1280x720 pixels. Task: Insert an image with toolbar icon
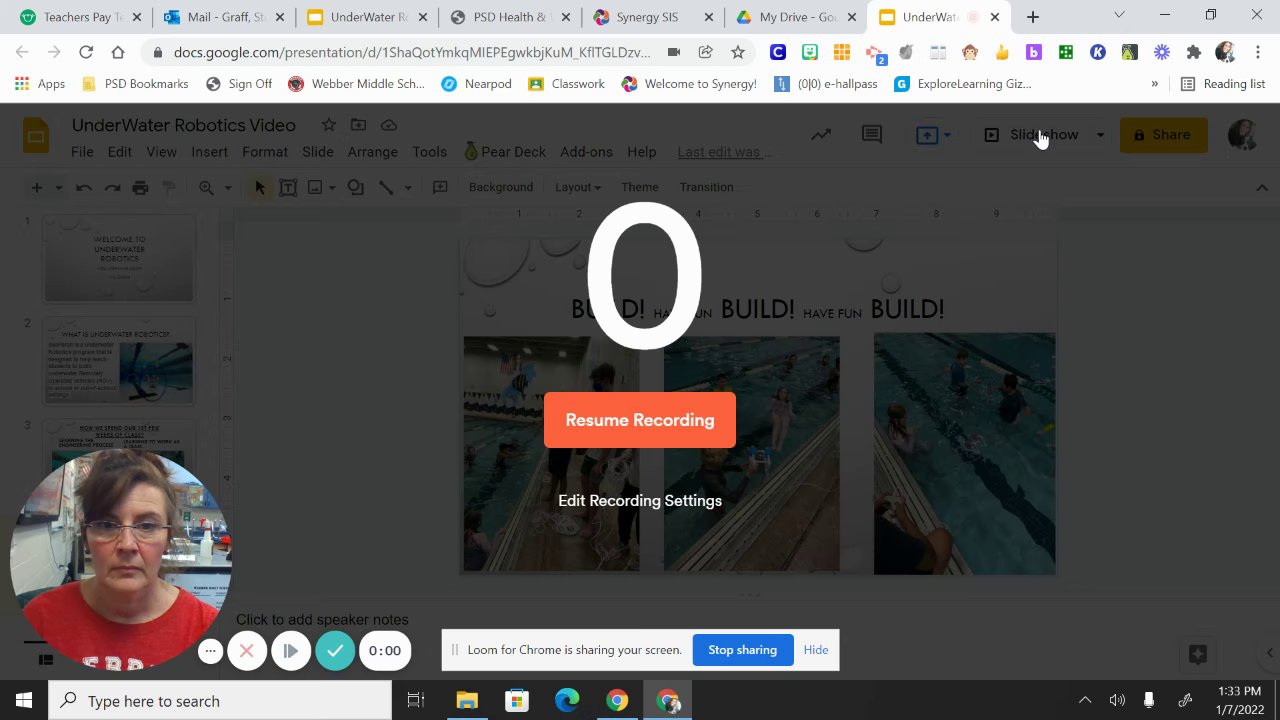pyautogui.click(x=315, y=187)
